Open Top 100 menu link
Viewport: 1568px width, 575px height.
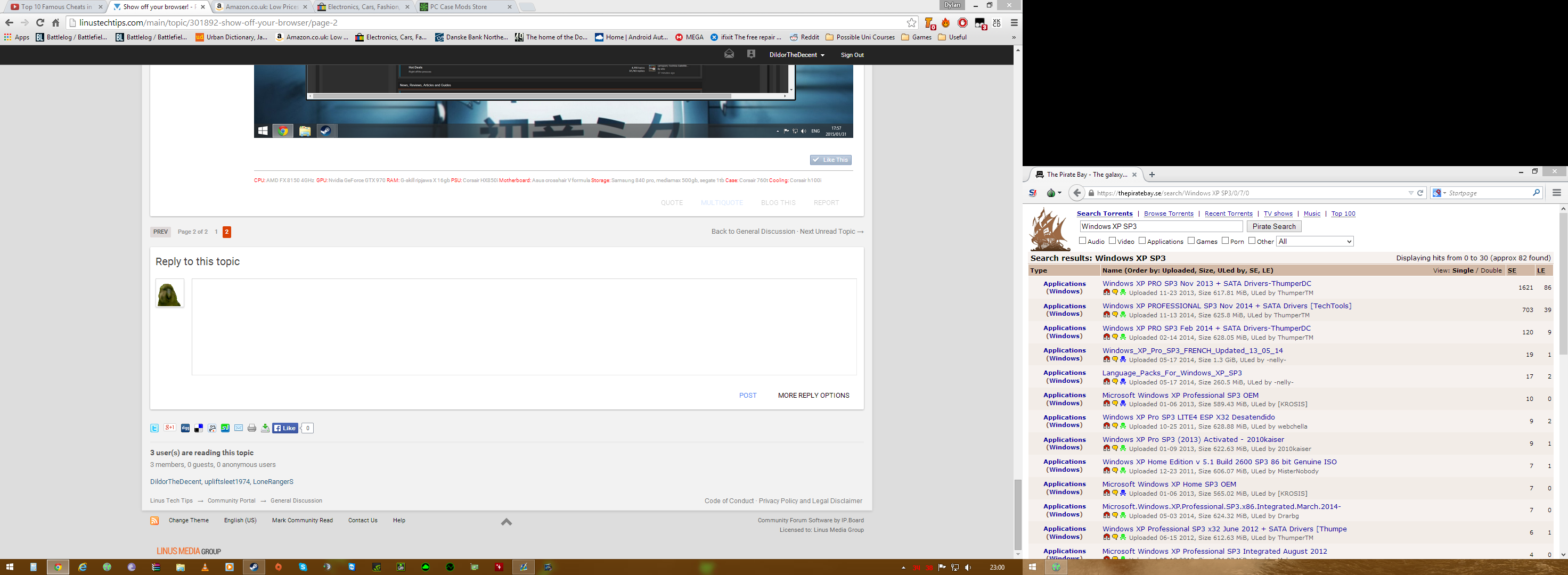[1343, 213]
